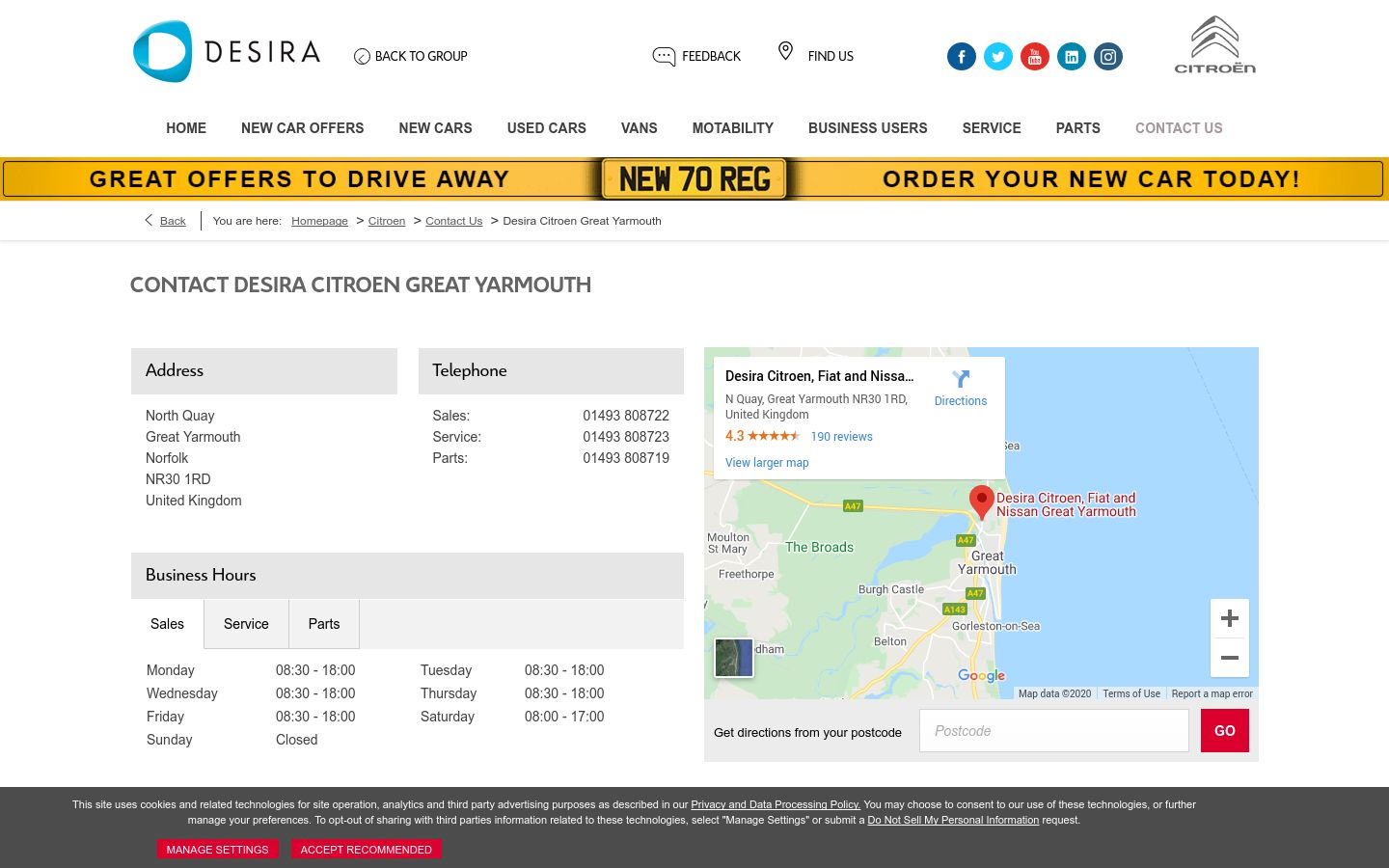Click the MANAGE SETTINGS cookie button
Viewport: 1389px width, 868px height.
click(x=217, y=850)
